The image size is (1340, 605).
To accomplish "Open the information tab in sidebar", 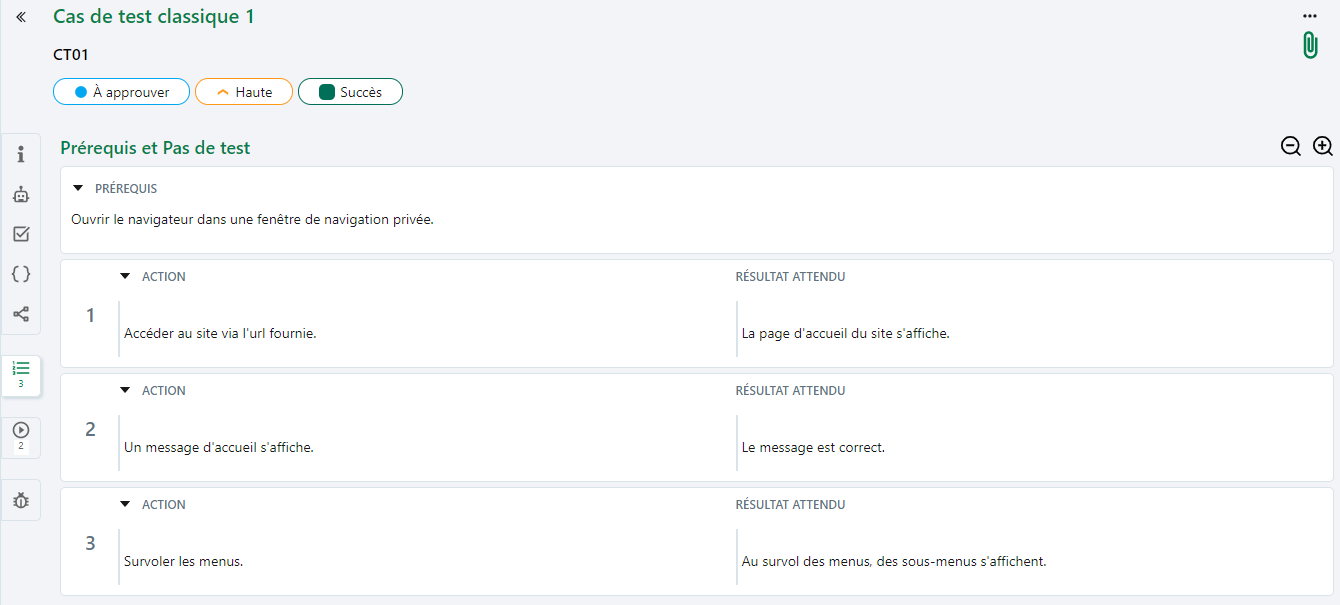I will pos(21,155).
